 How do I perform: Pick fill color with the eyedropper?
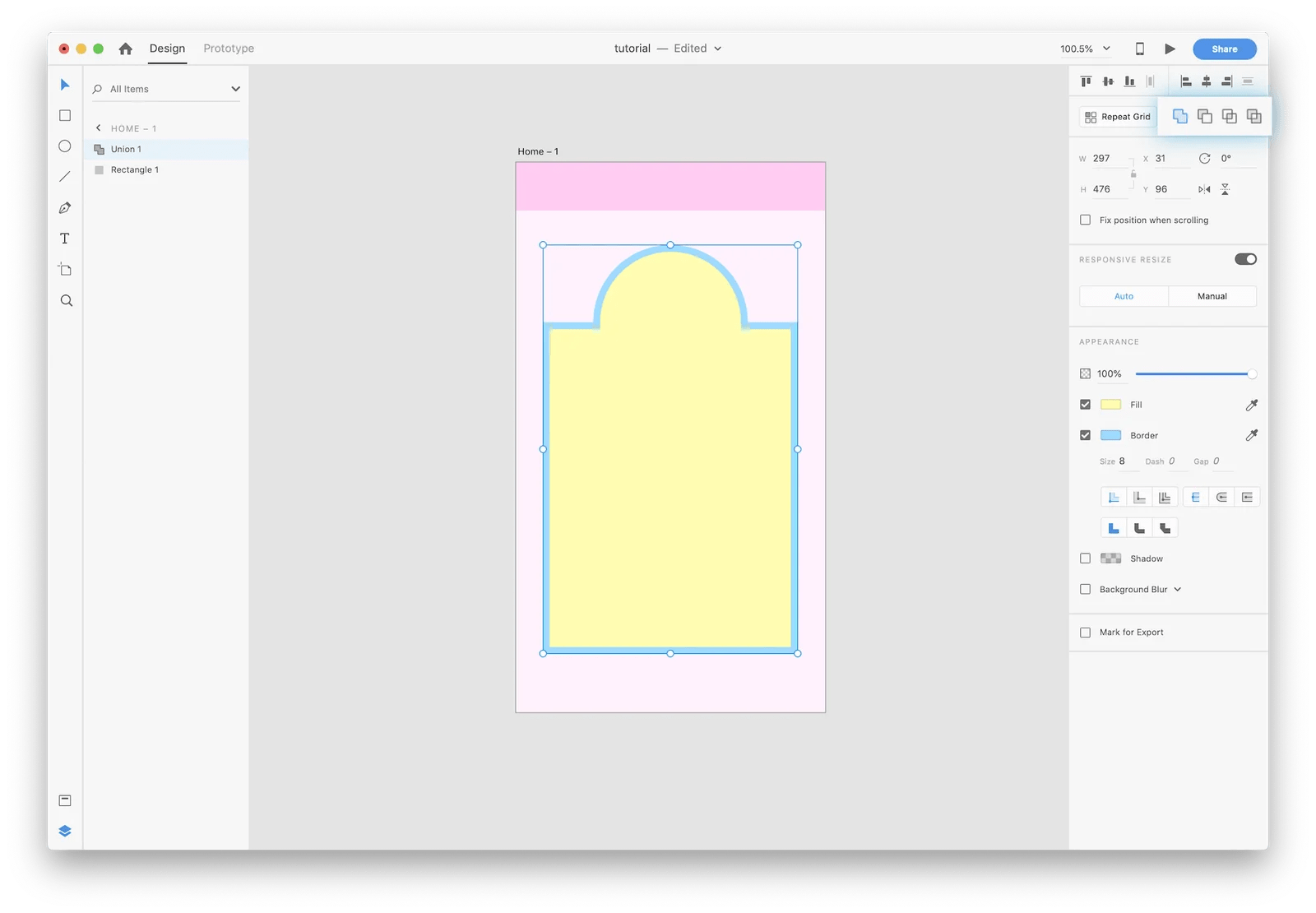(1252, 405)
